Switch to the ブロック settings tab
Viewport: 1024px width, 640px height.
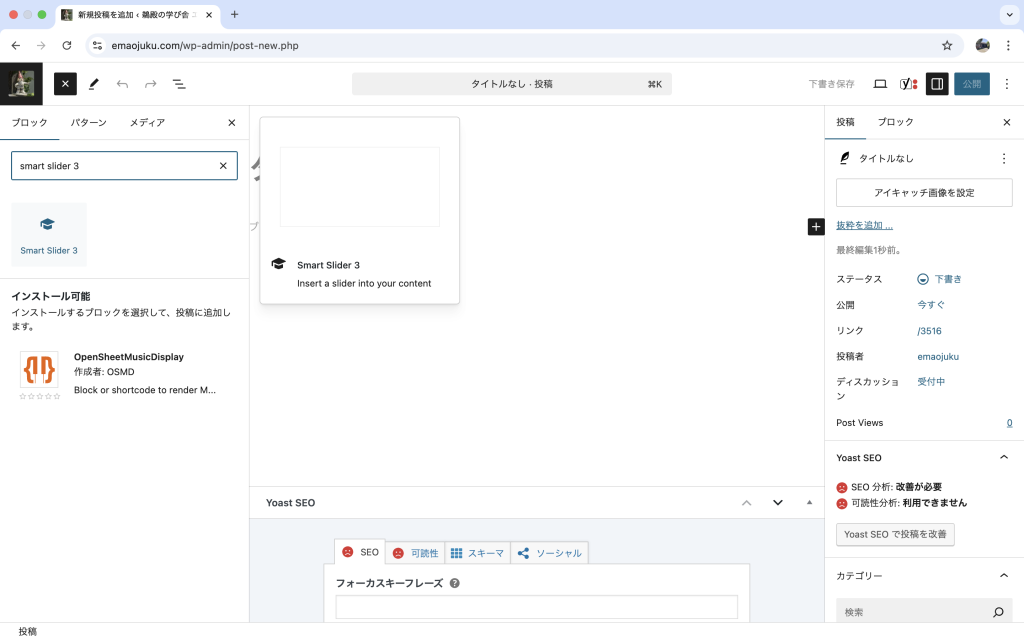(x=895, y=122)
